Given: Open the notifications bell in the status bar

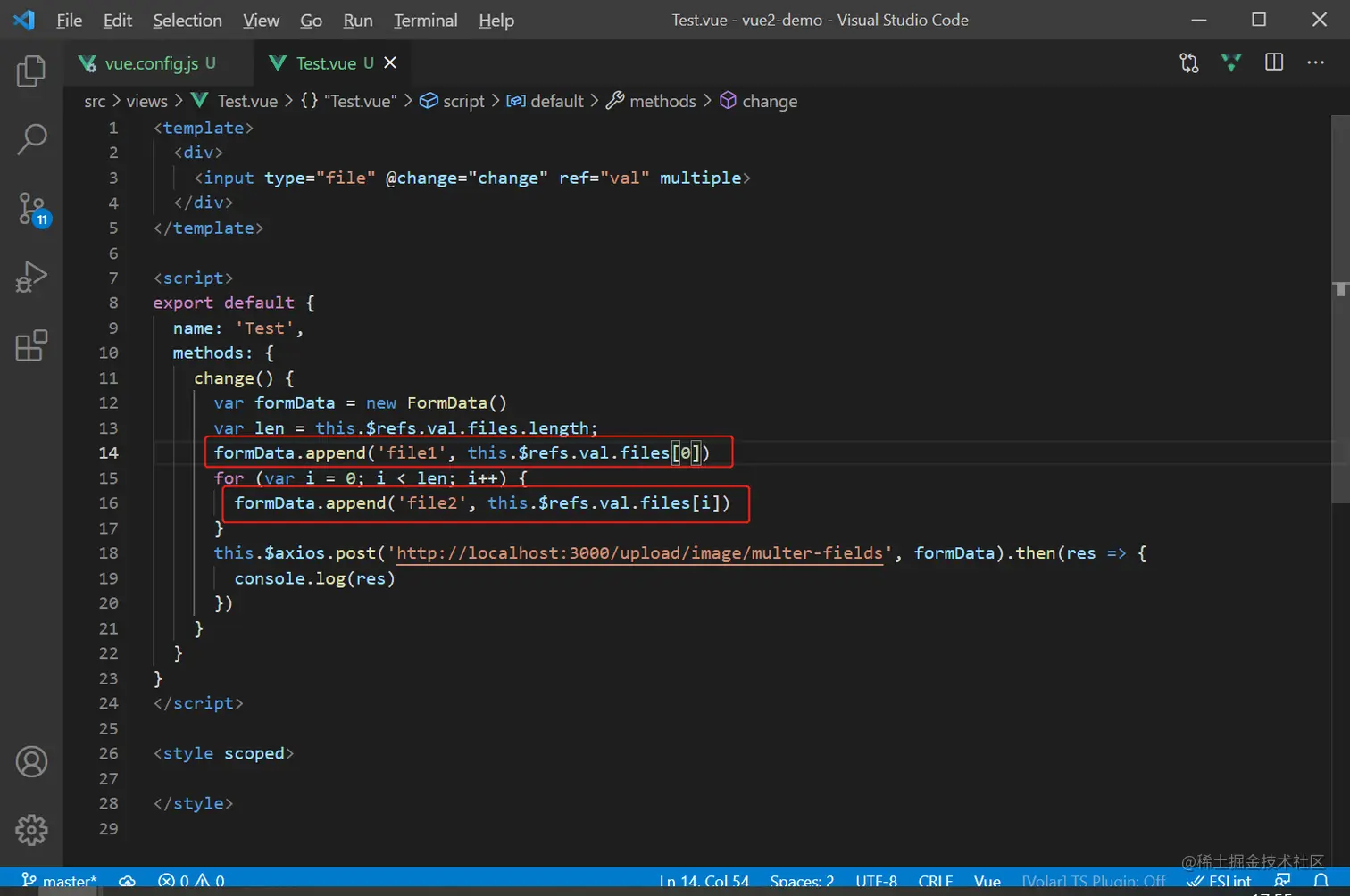Looking at the screenshot, I should click(1321, 882).
